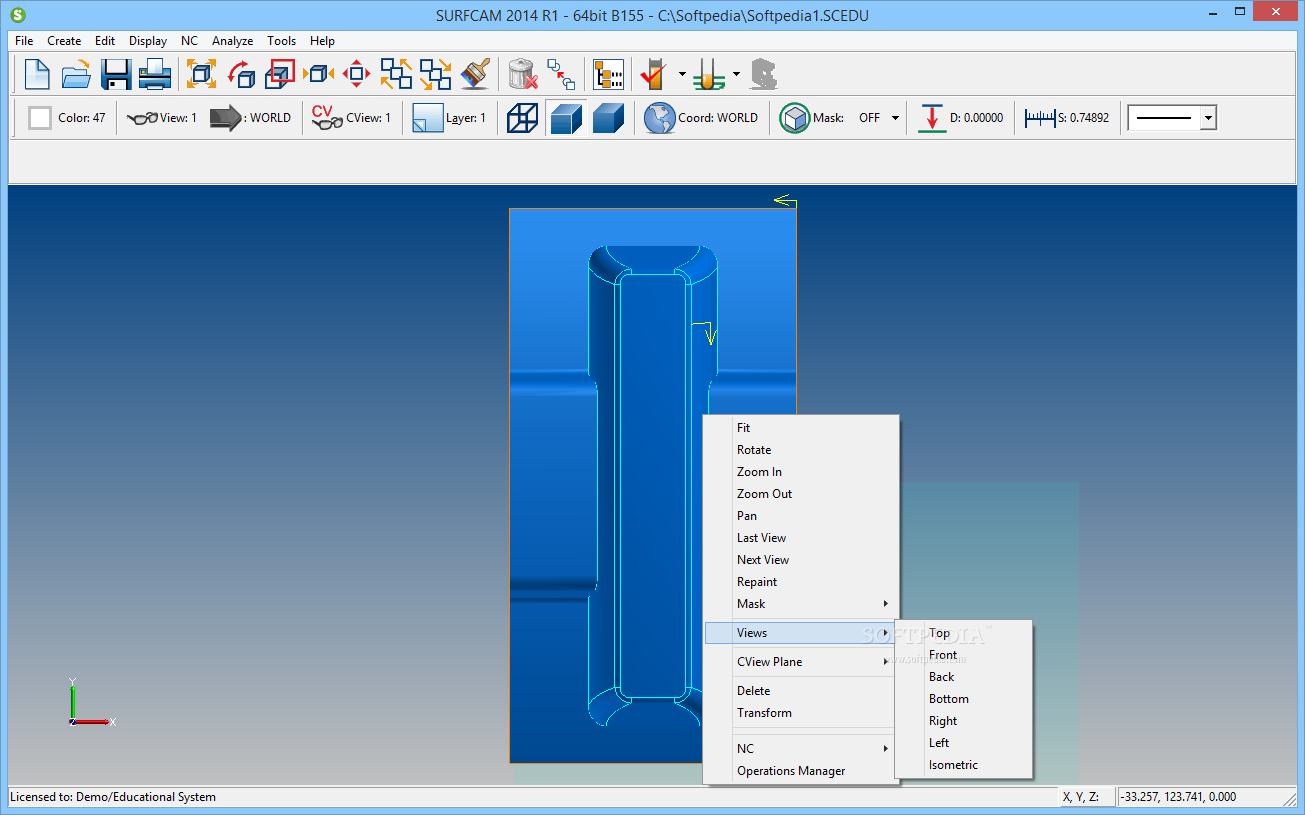1305x815 pixels.
Task: Open the Create menu
Action: coord(64,41)
